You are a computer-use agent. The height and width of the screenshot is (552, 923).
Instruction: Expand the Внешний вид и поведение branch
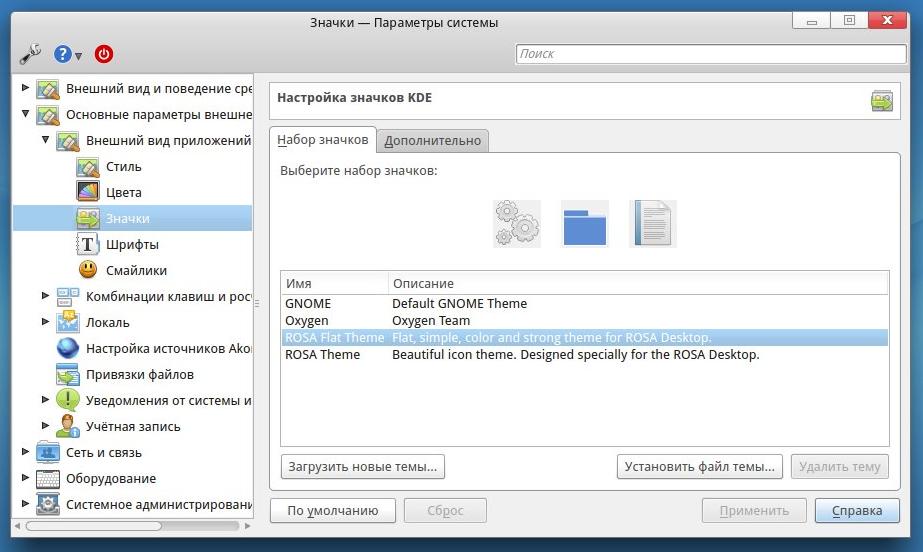(25, 88)
